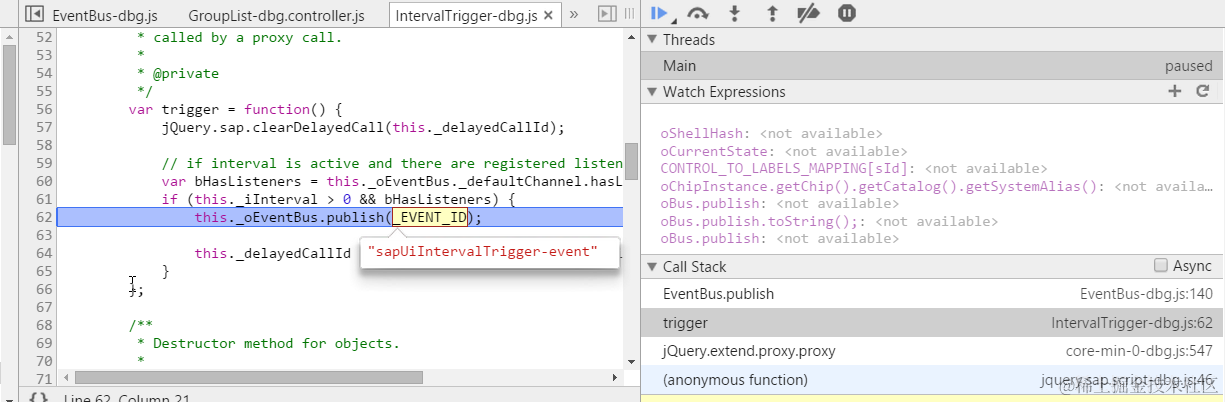The image size is (1225, 402).
Task: Click the horizontal scrollbar left arrow
Action: pos(66,378)
